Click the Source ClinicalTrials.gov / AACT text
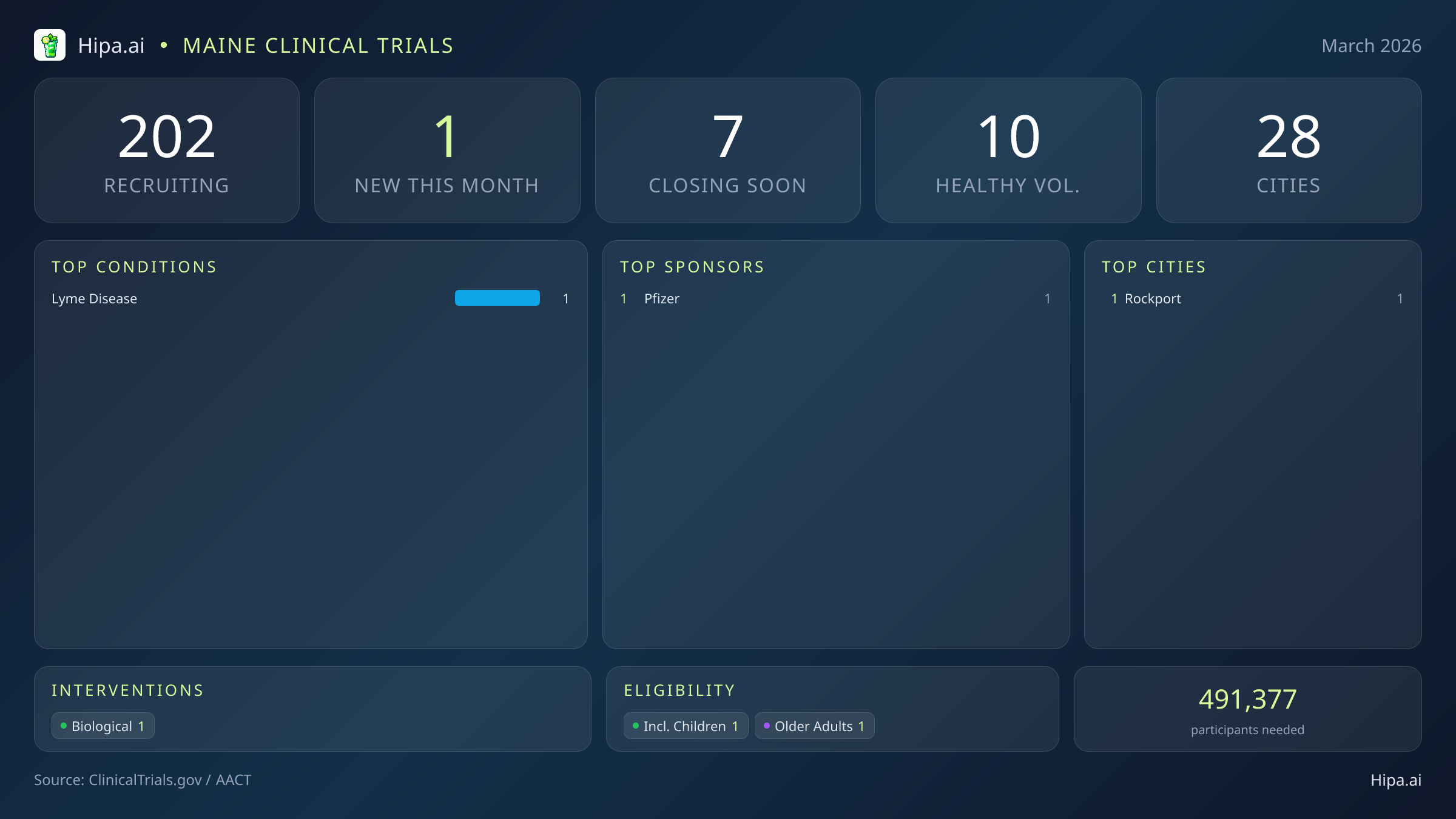1456x819 pixels. click(143, 780)
